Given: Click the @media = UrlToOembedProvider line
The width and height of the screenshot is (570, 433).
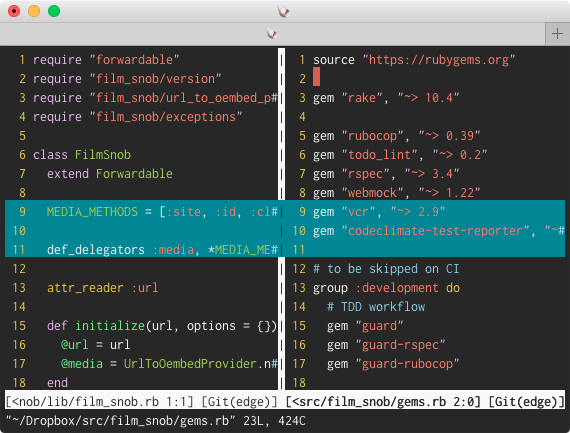Looking at the screenshot, I should click(169, 364).
